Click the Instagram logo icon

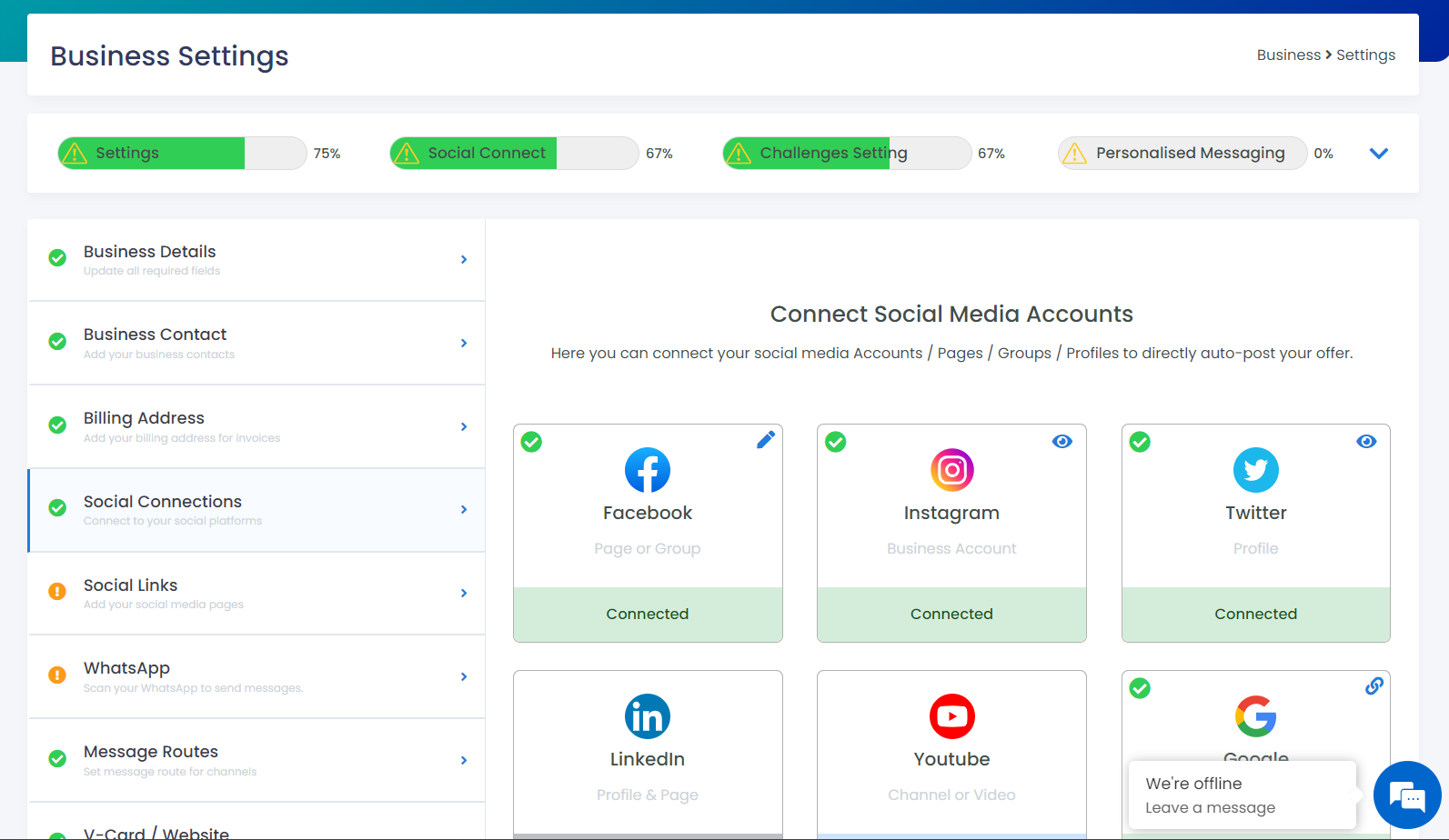coord(951,470)
